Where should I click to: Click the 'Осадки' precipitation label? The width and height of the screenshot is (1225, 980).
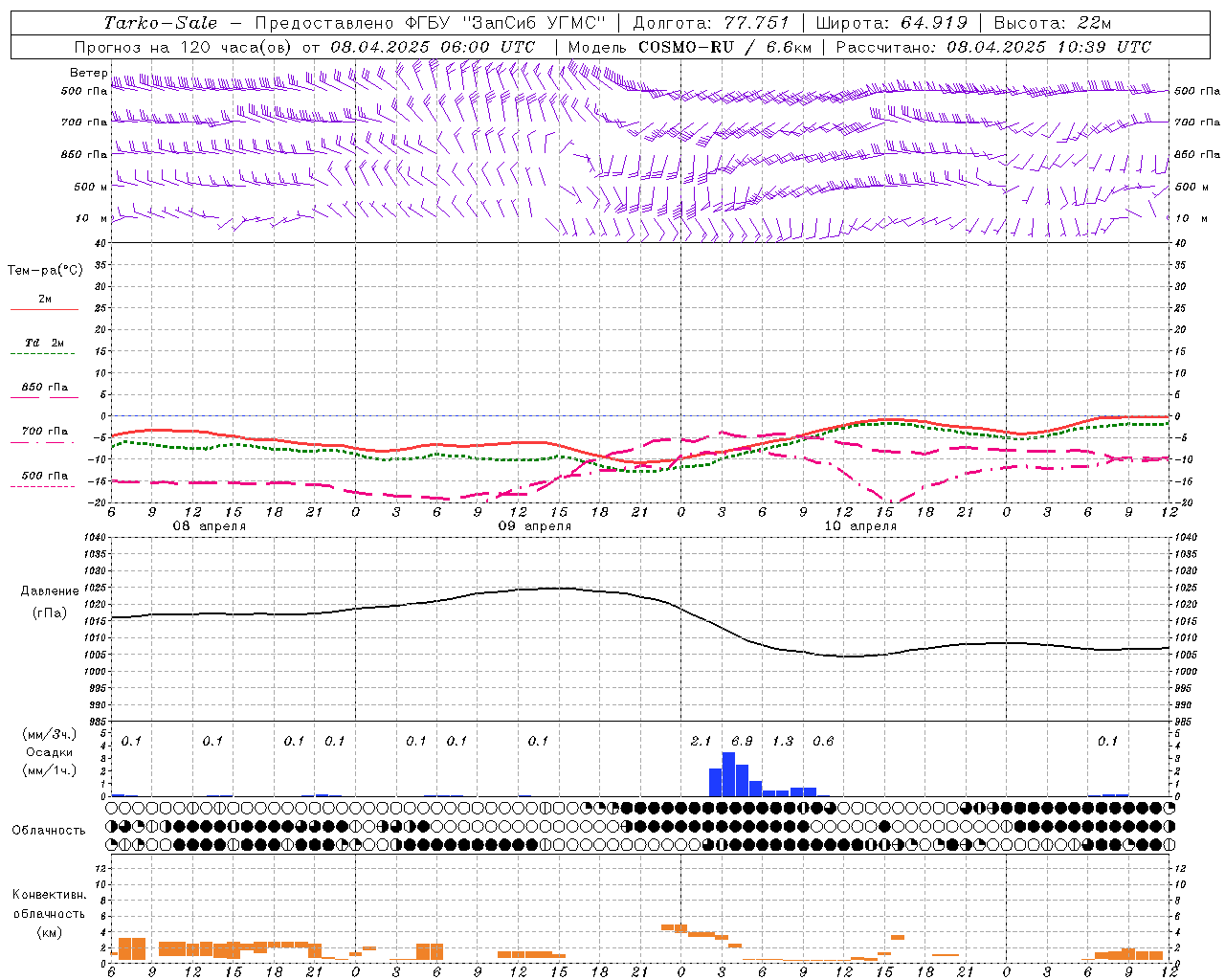50,752
